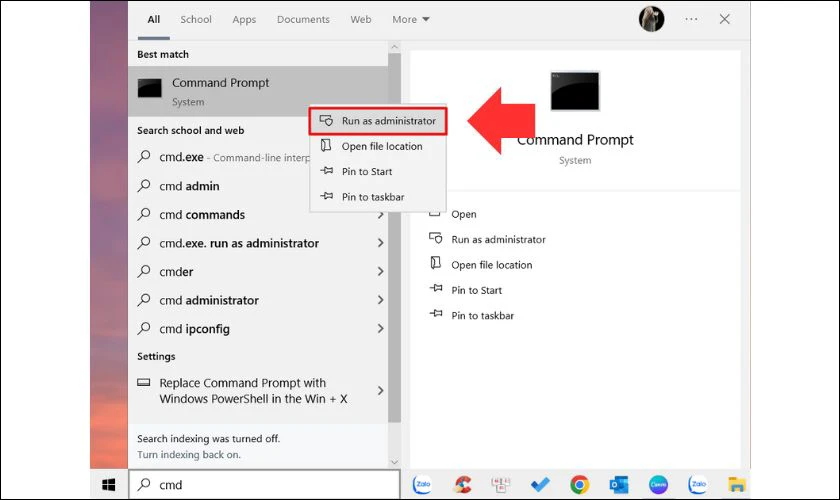Open Zalo taskbar icon beside File Explorer
The height and width of the screenshot is (500, 840).
click(698, 485)
